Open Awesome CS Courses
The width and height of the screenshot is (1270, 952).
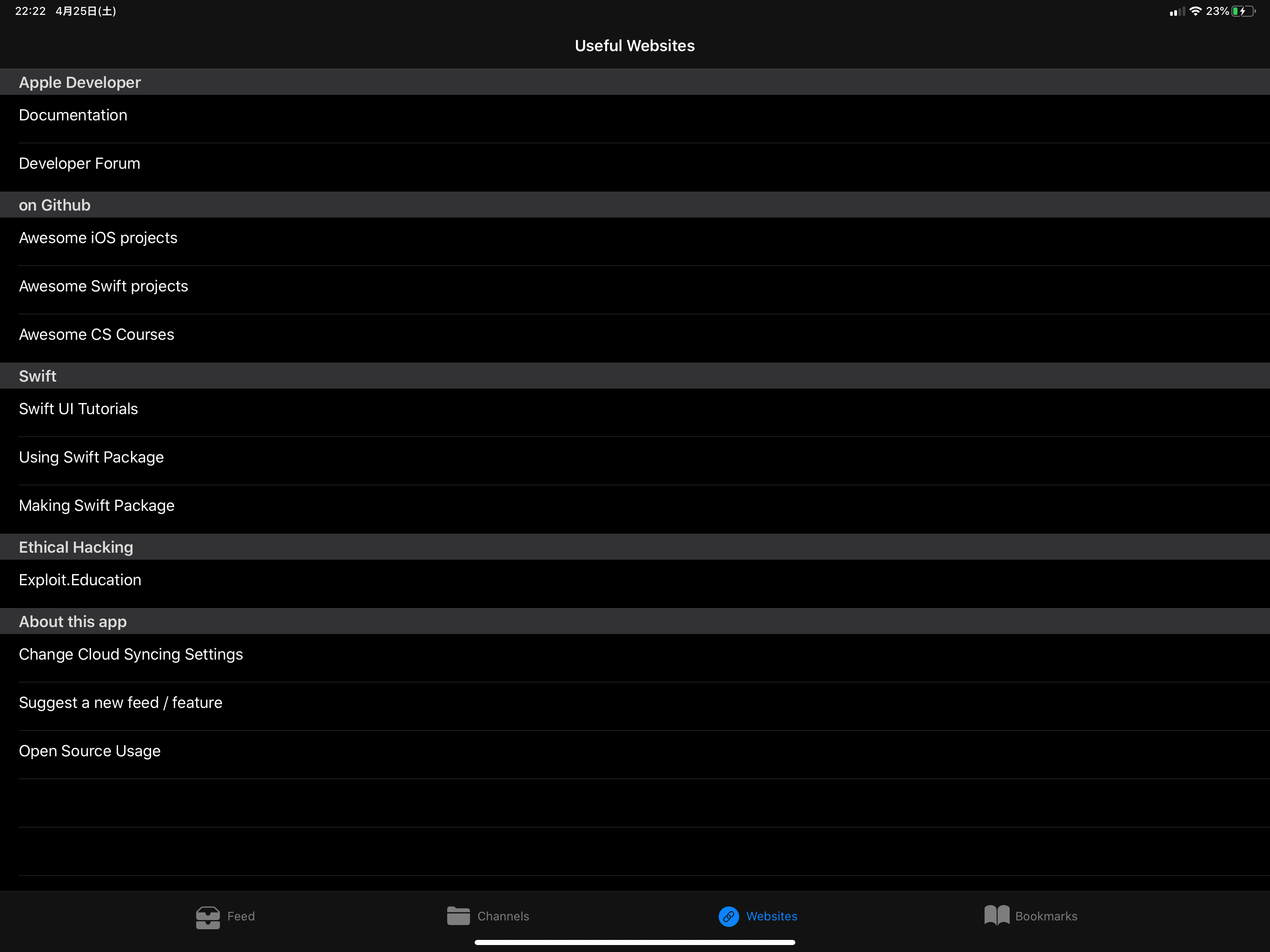coord(635,338)
